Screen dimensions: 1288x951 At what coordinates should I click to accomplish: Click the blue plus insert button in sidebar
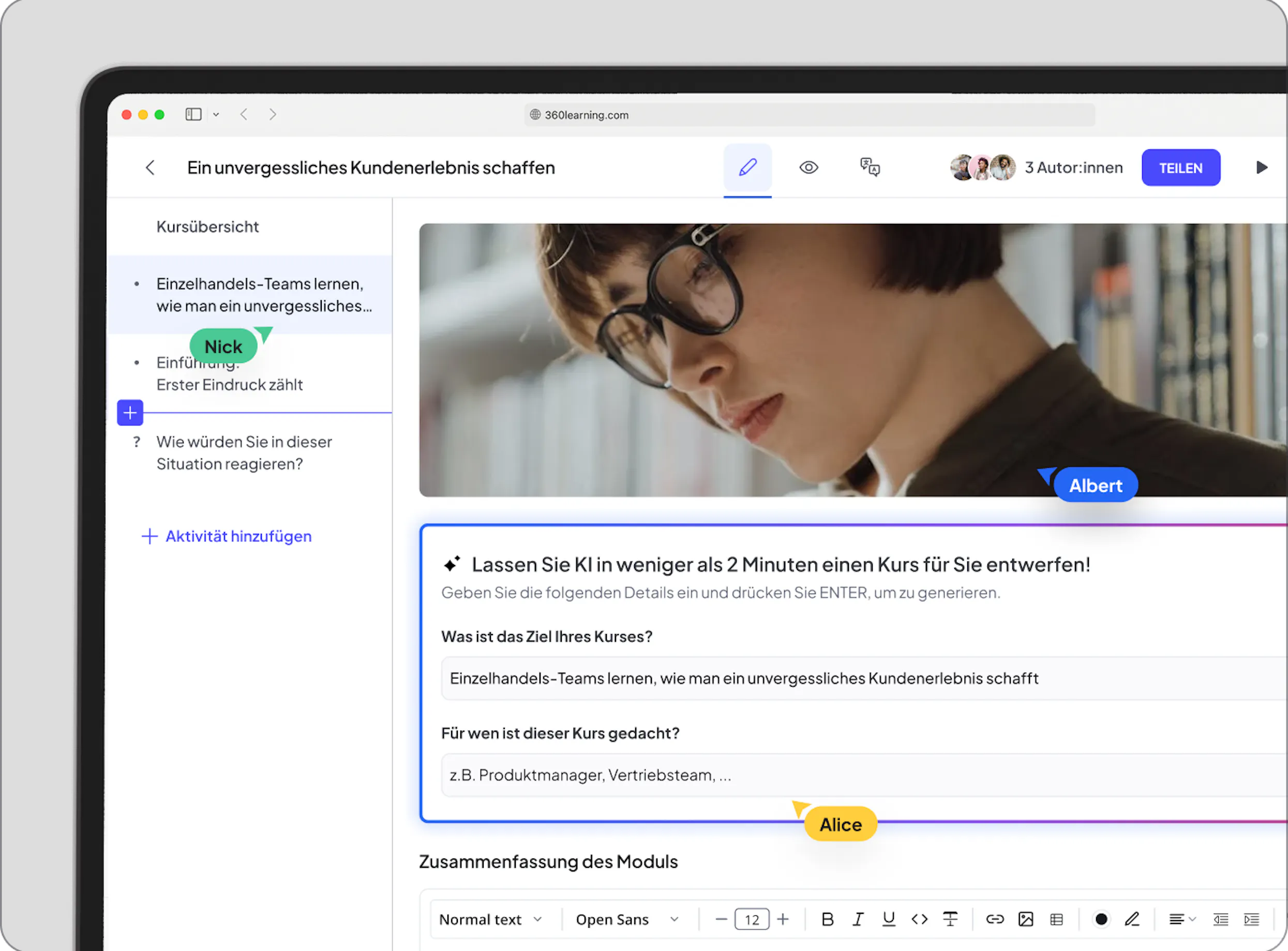[130, 413]
